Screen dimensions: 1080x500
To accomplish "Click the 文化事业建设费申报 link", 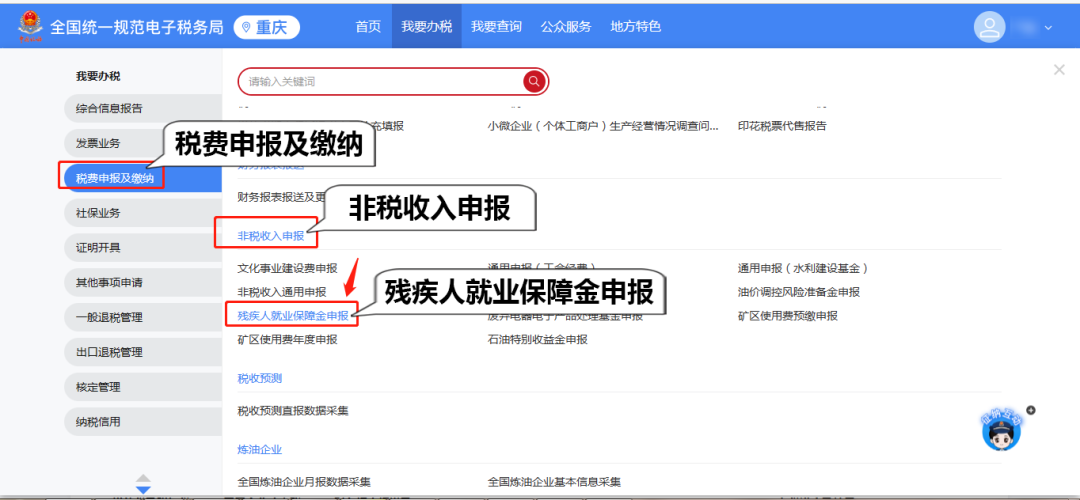I will tap(287, 268).
